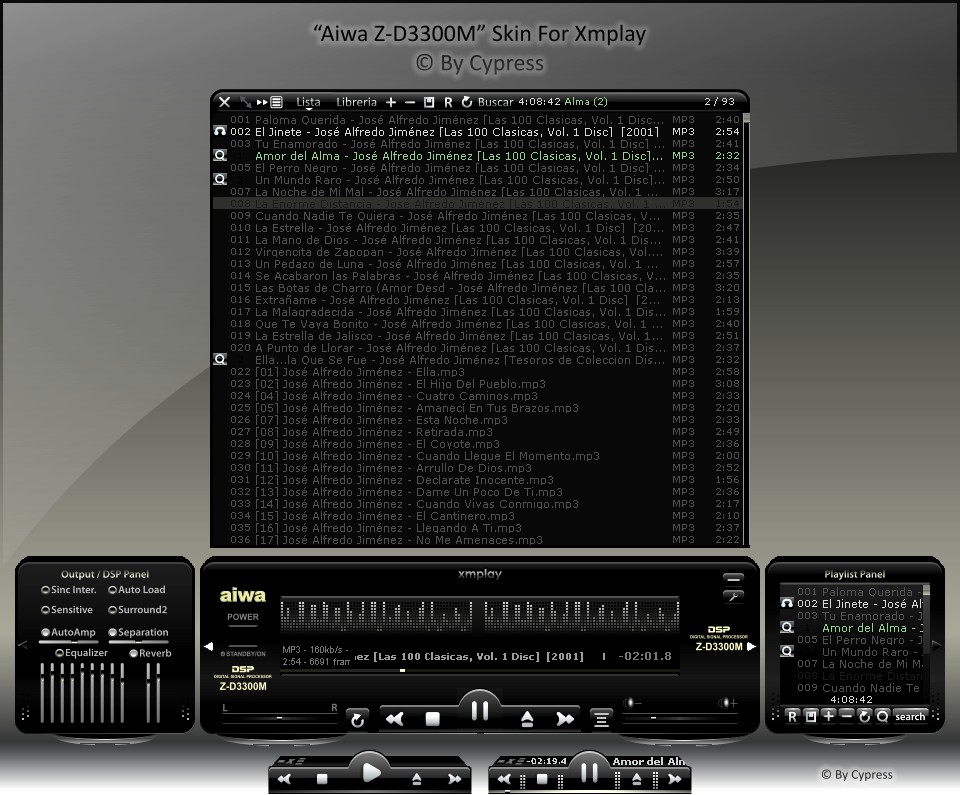Select the Lista tab
Viewport: 960px width, 795px height.
pos(307,101)
